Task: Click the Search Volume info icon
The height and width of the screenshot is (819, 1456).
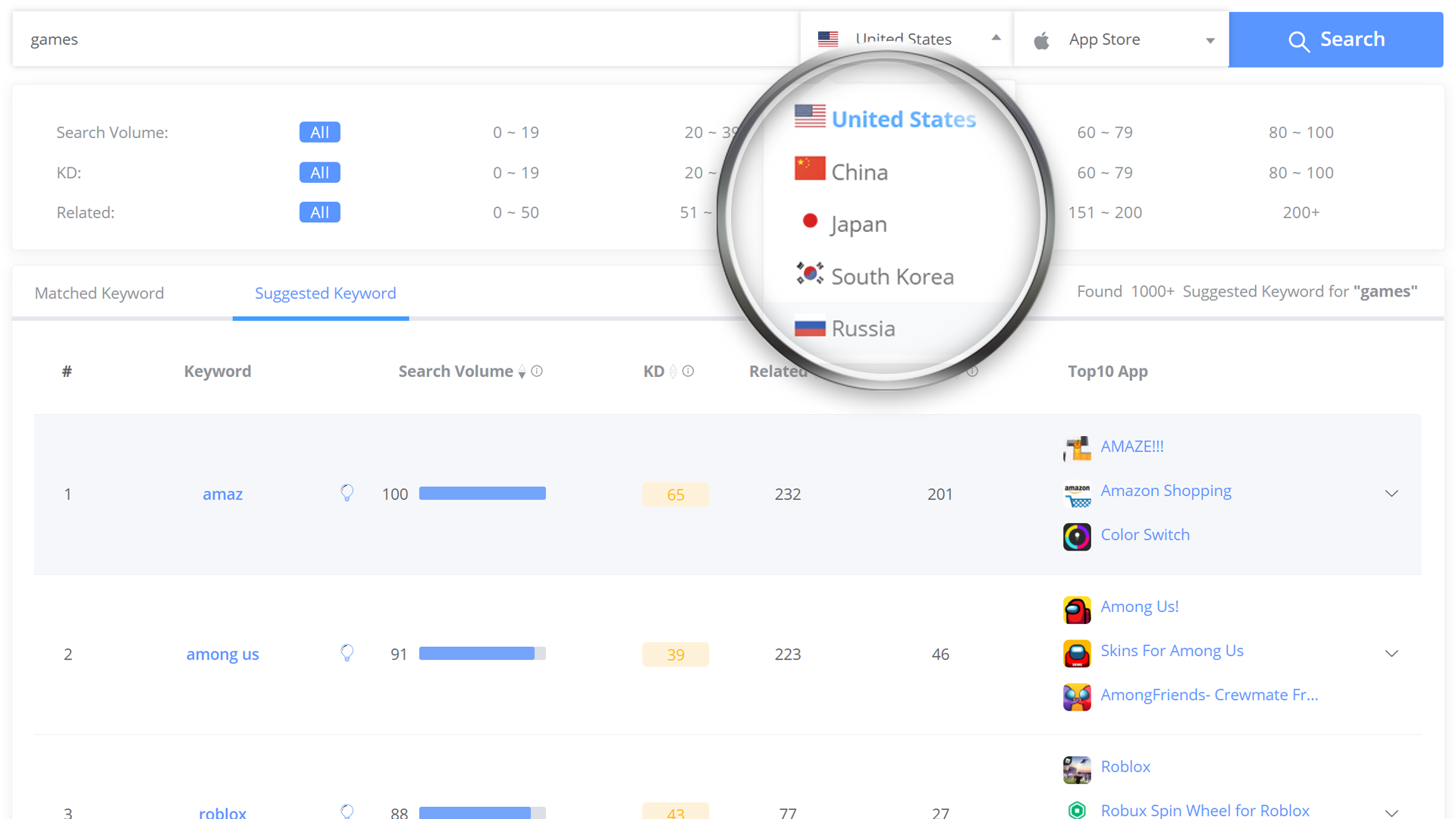Action: 537,371
